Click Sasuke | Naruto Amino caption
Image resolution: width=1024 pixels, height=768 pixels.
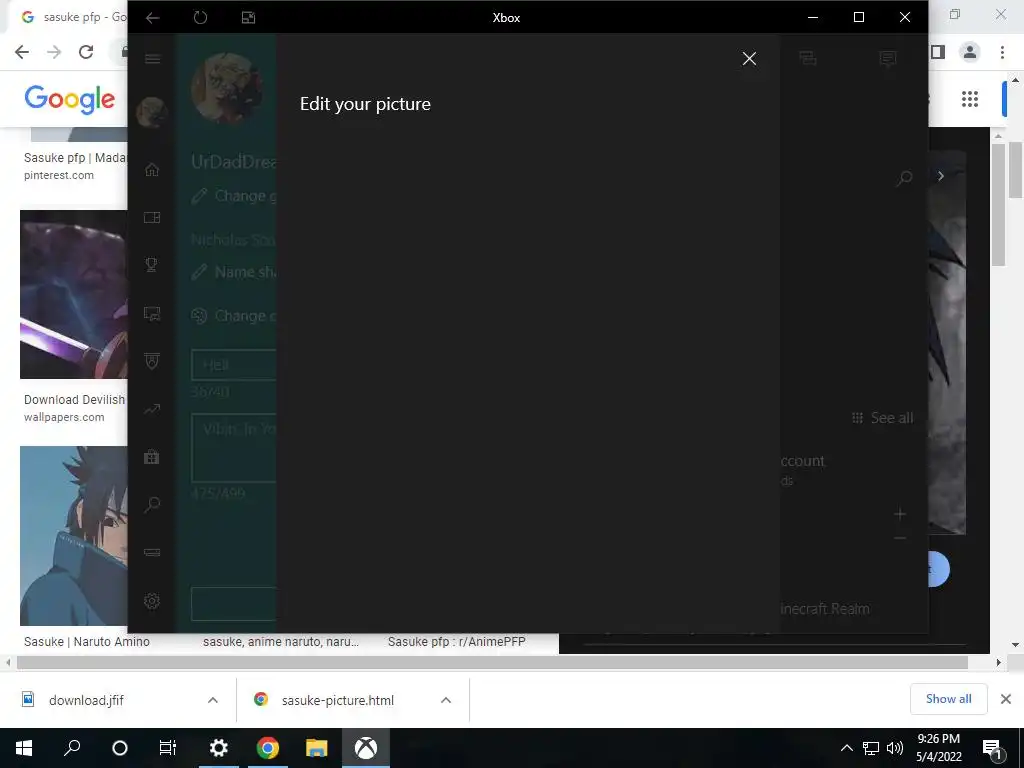(87, 642)
